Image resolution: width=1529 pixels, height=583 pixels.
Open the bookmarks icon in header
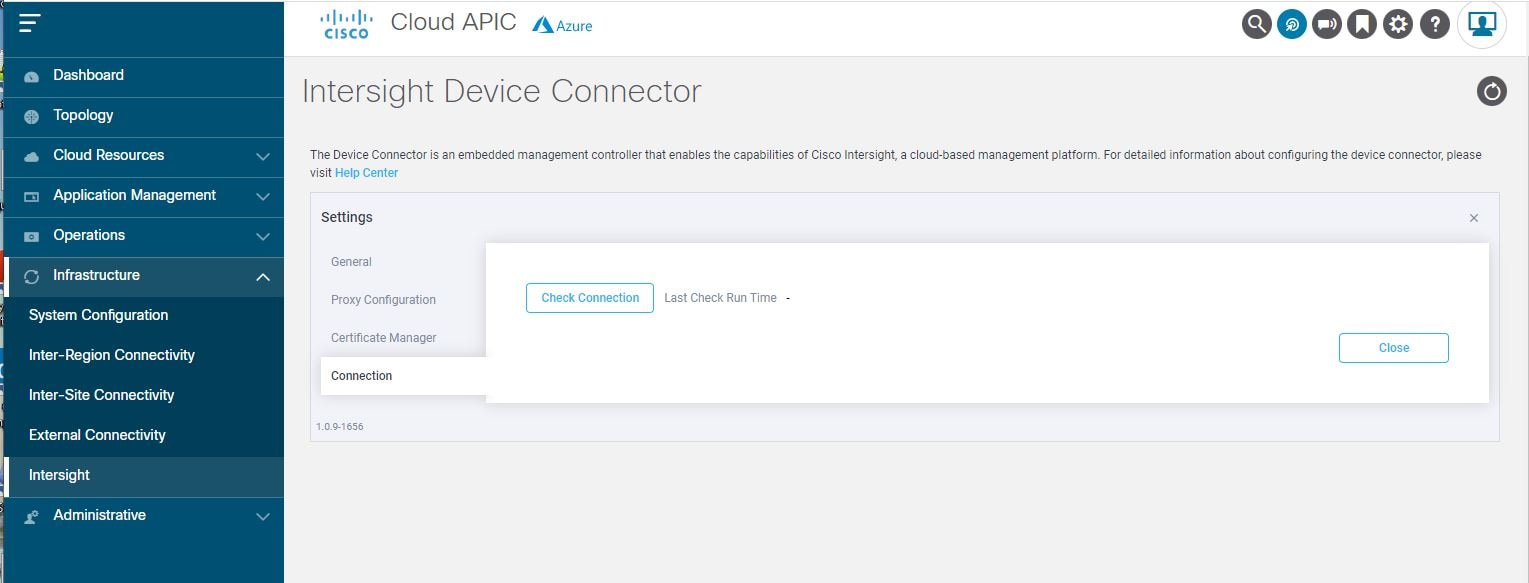pos(1362,24)
